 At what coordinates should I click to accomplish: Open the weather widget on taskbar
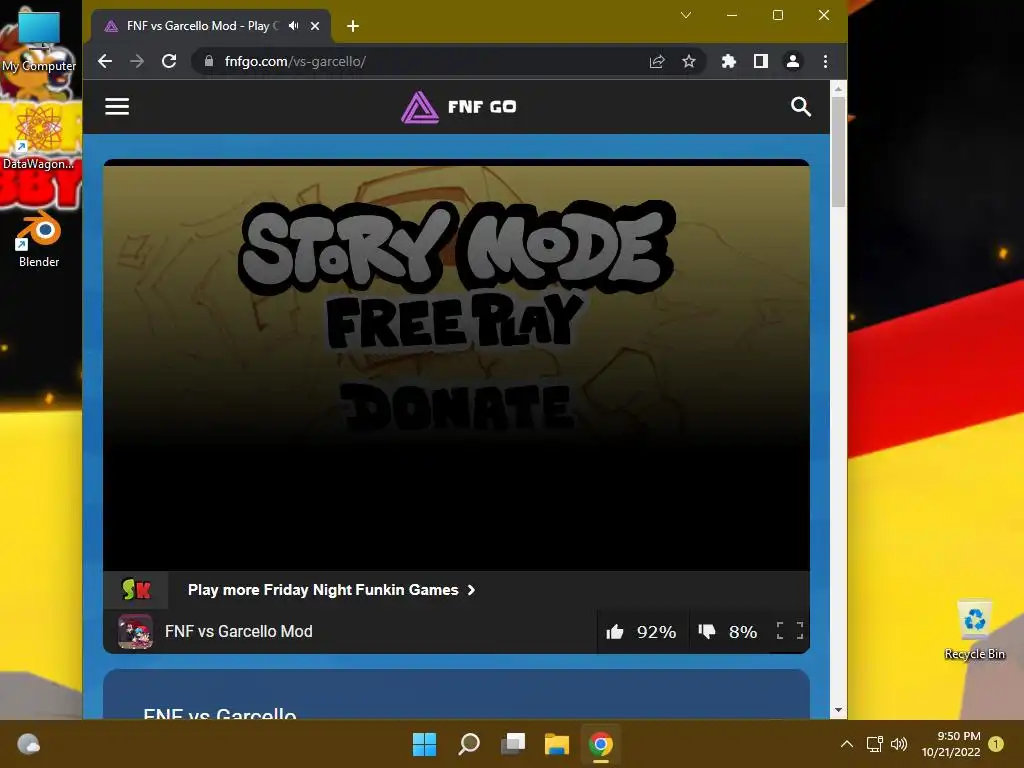(28, 744)
